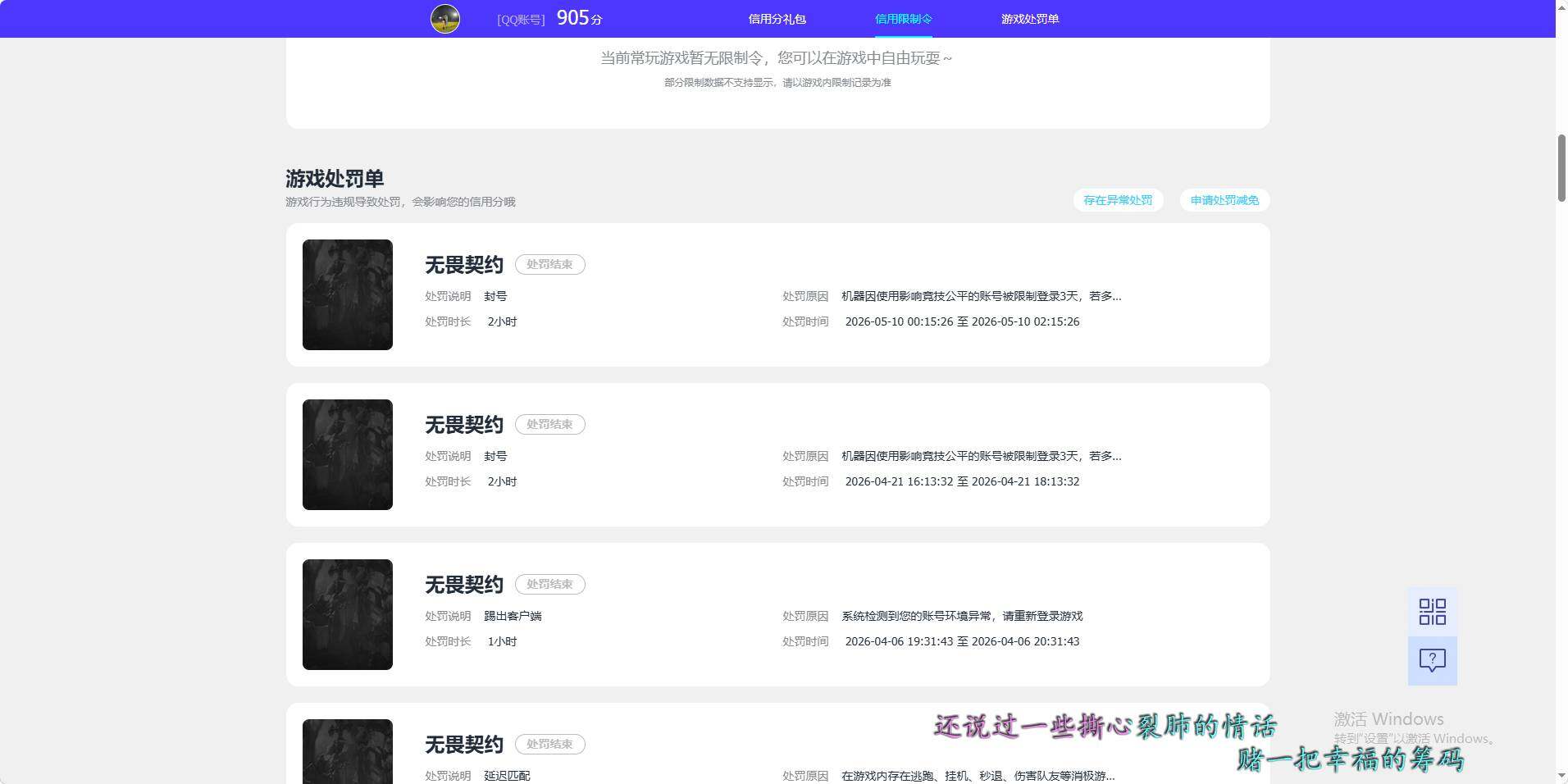Switch to 信用限制令 tab
1568x784 pixels.
903,19
